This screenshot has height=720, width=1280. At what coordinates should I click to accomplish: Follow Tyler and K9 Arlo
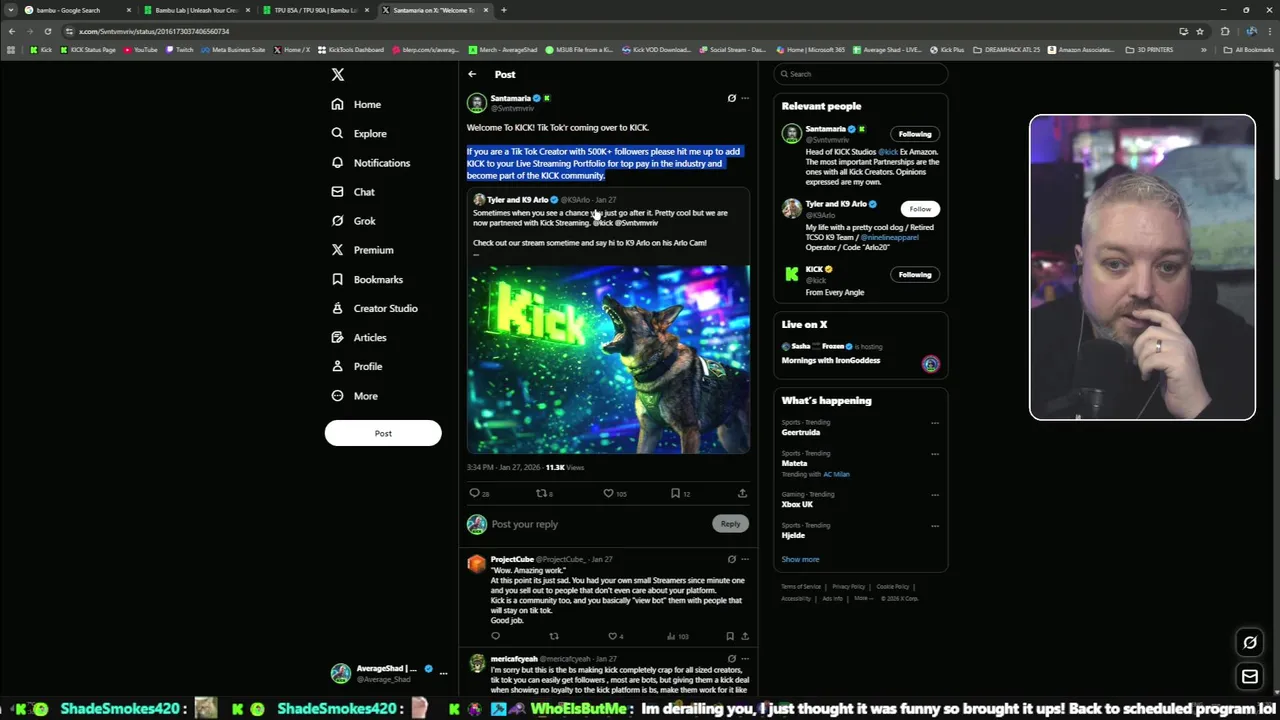point(920,209)
